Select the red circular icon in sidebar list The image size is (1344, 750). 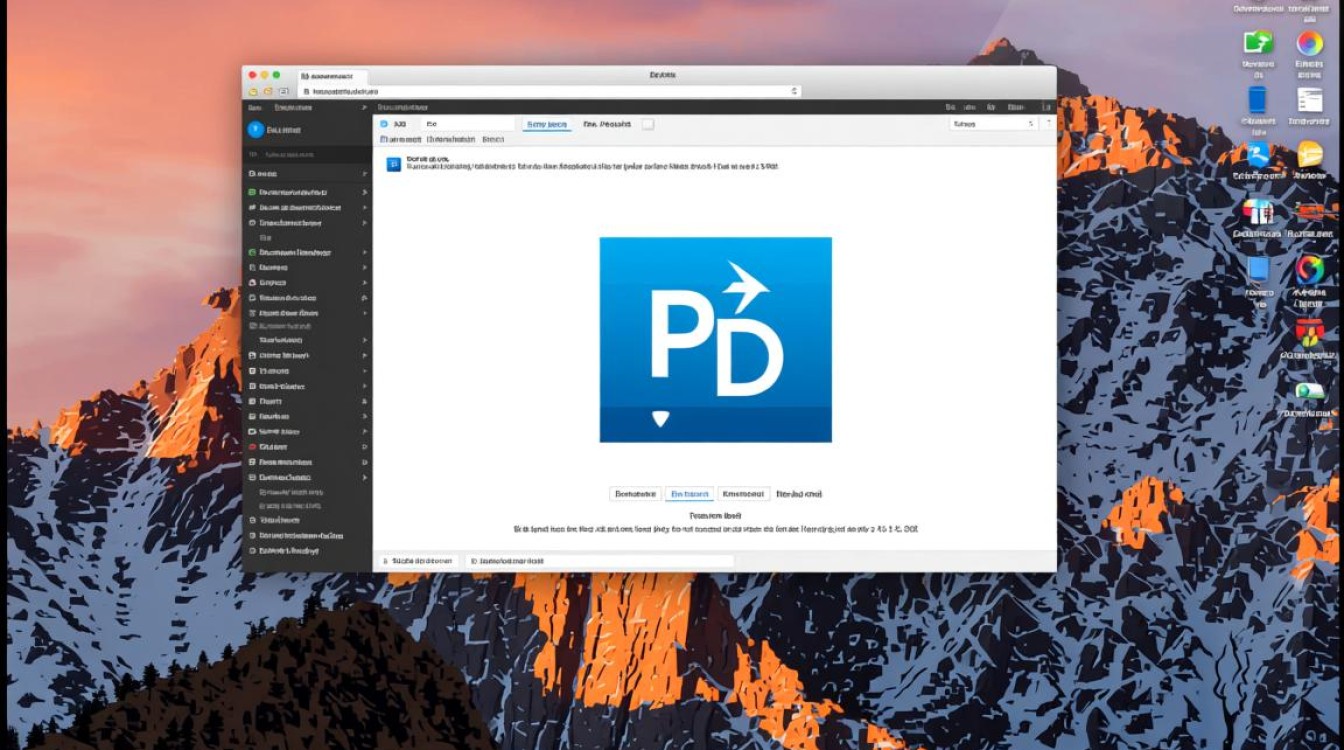pyautogui.click(x=251, y=446)
